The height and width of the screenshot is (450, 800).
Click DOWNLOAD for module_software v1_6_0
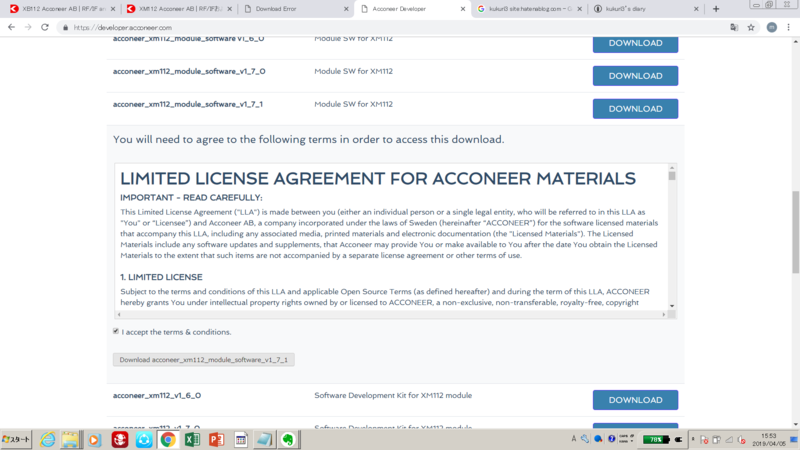coord(635,44)
